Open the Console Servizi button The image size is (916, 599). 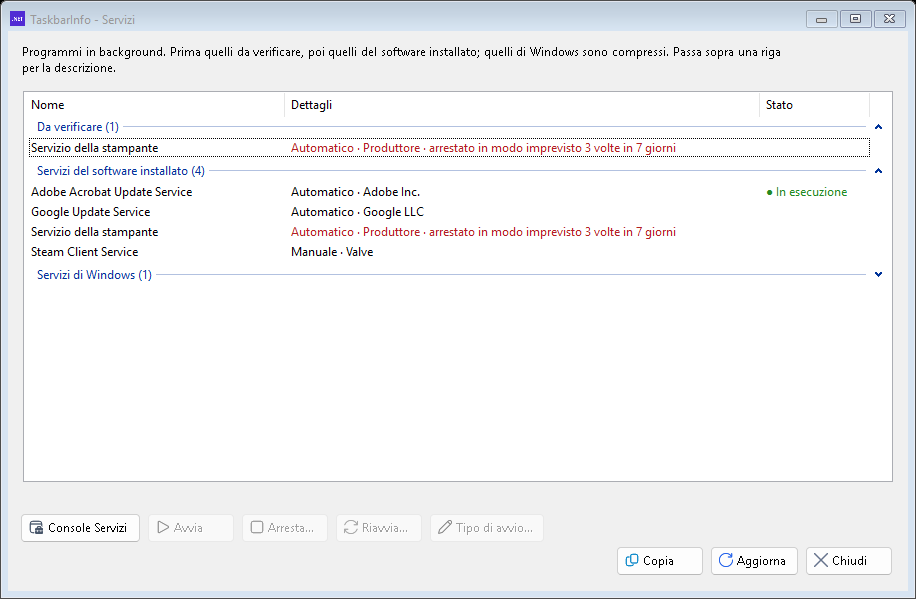81,528
